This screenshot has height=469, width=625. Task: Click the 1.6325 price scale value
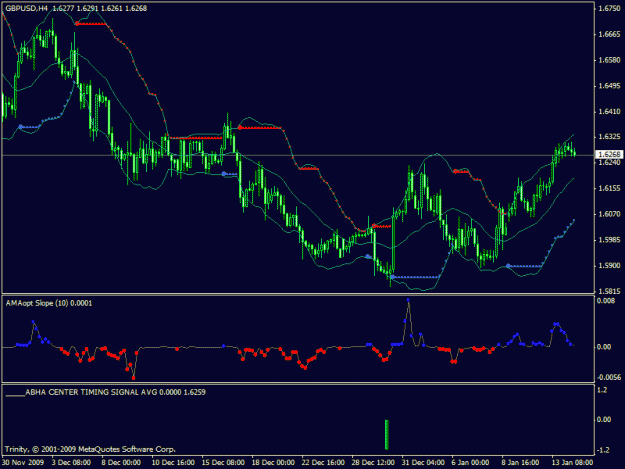(609, 137)
